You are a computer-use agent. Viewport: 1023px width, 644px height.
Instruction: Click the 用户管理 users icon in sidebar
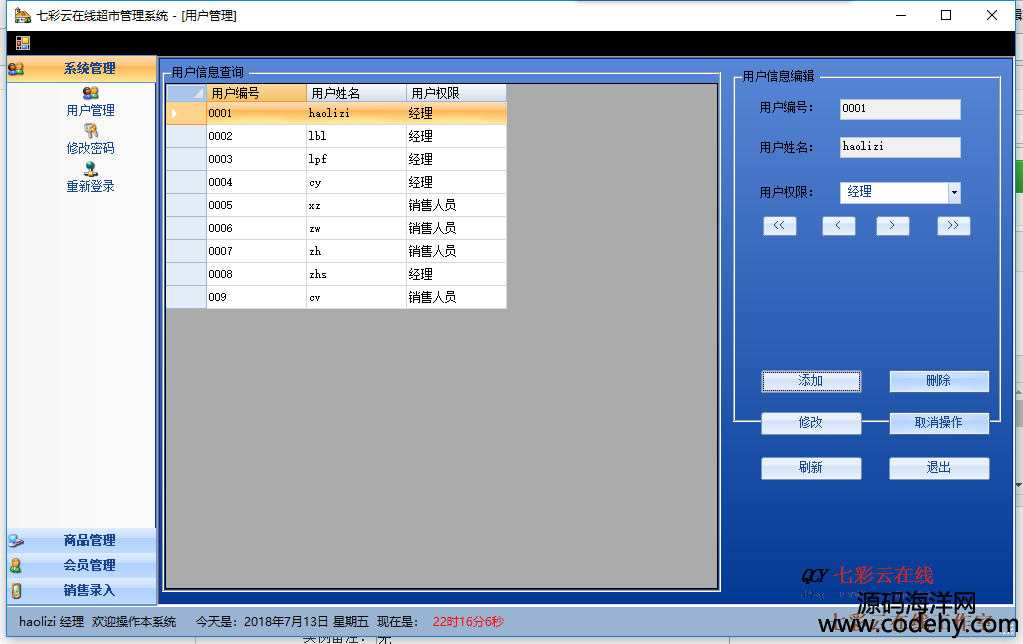pyautogui.click(x=90, y=93)
